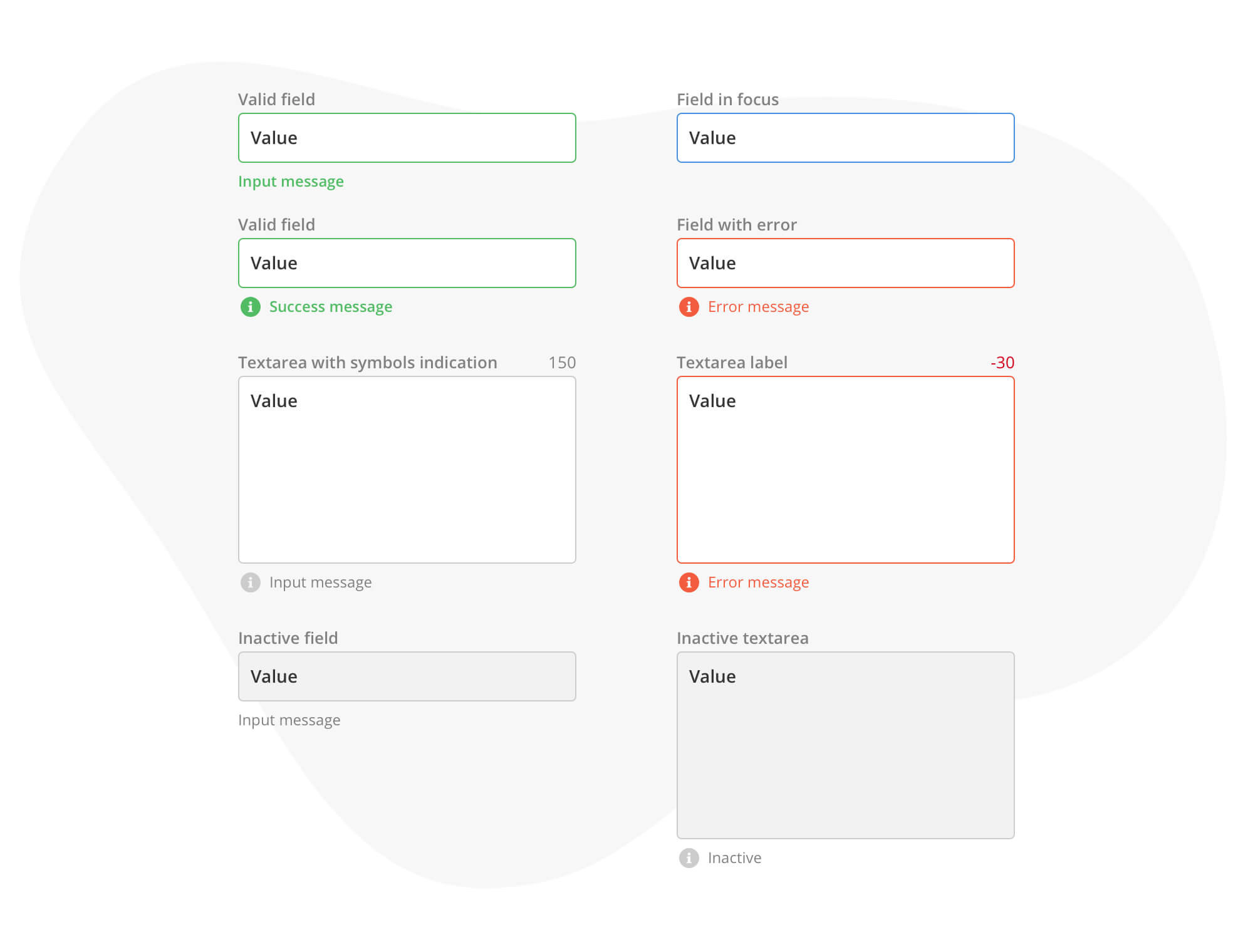Click the green Success message text

click(x=330, y=307)
